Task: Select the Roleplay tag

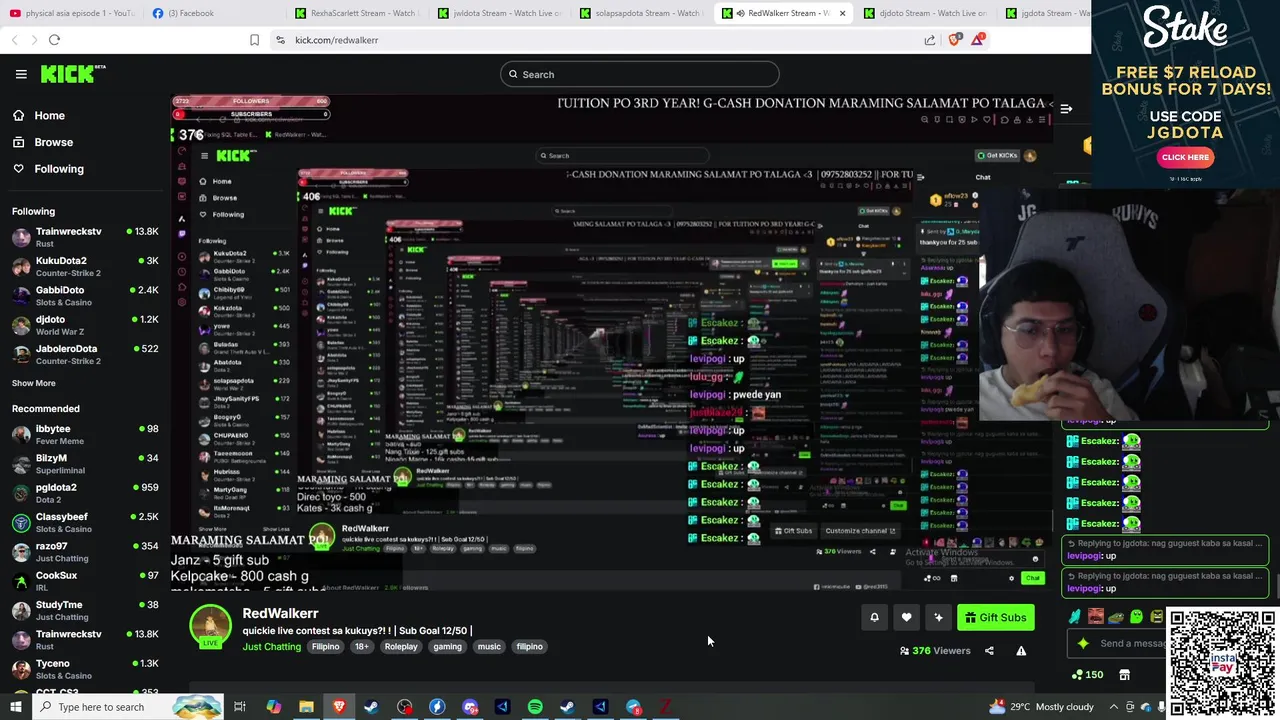Action: pyautogui.click(x=401, y=647)
